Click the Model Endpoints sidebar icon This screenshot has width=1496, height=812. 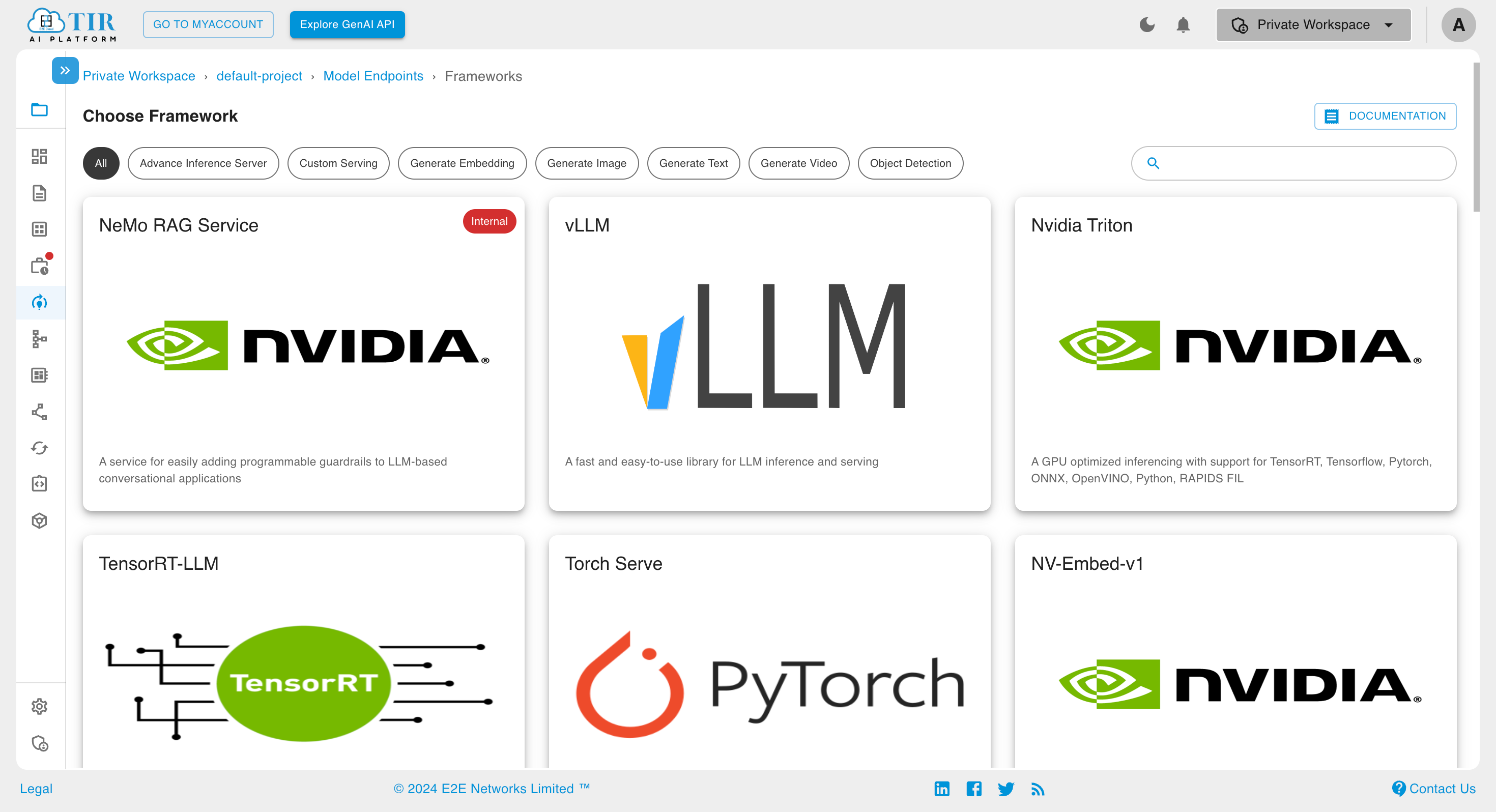(x=40, y=301)
